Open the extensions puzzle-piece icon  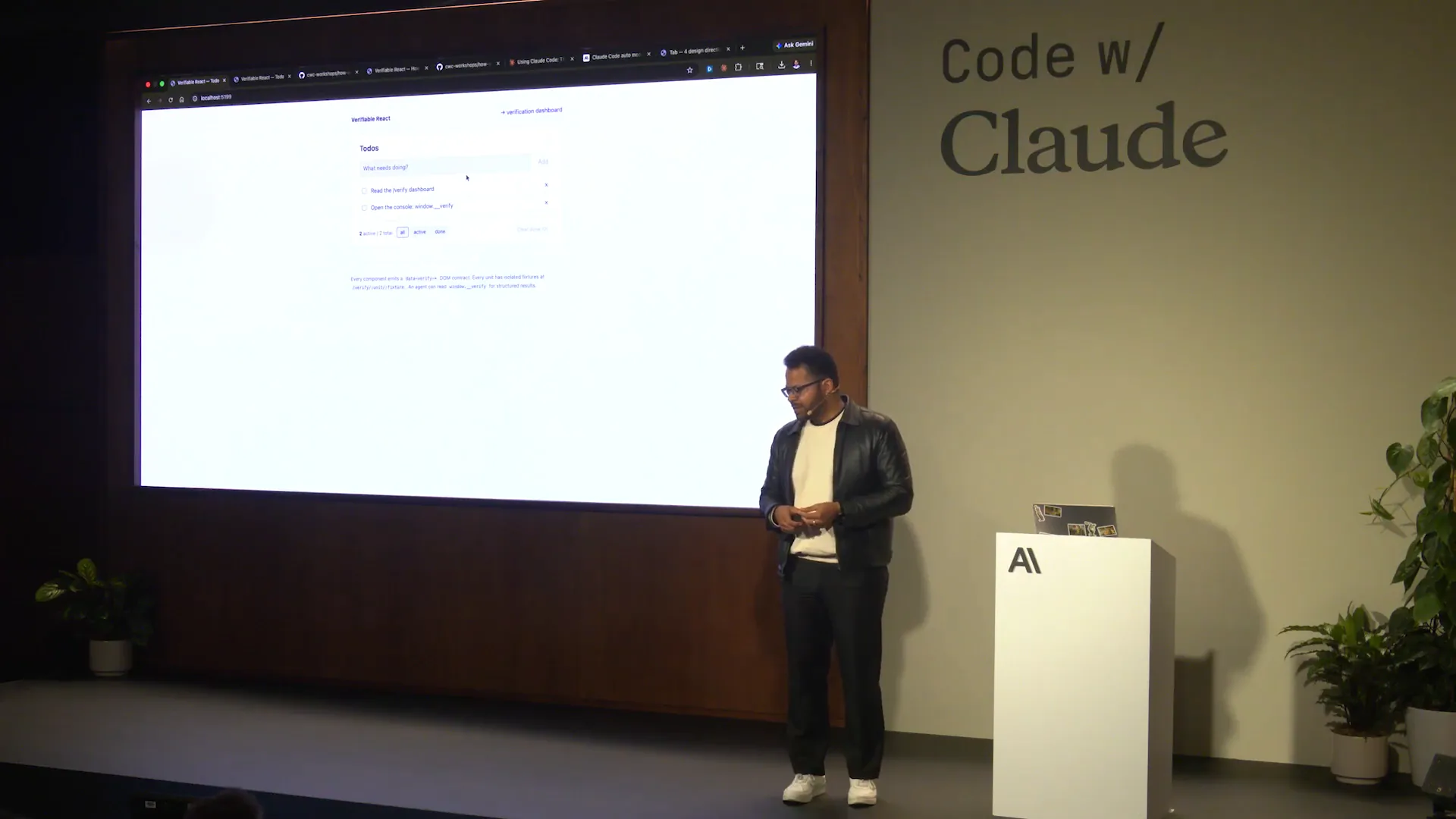point(738,67)
